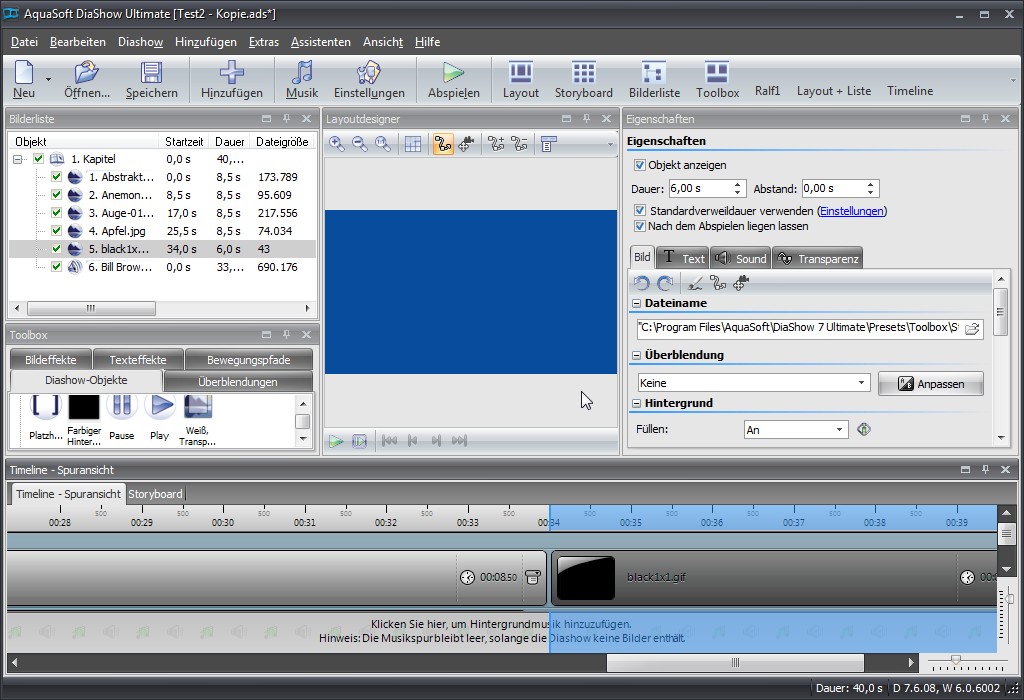1024x700 pixels.
Task: Switch to the Transparenz tab
Action: (x=818, y=258)
